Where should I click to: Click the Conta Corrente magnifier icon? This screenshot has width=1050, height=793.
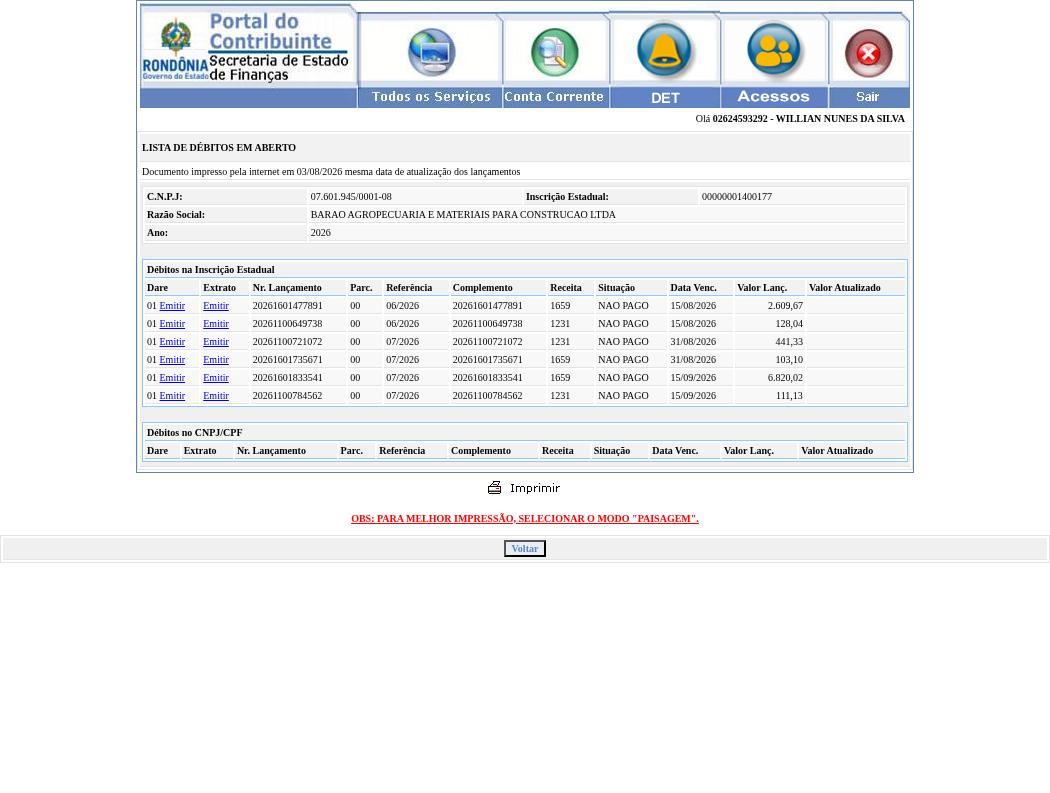[554, 52]
